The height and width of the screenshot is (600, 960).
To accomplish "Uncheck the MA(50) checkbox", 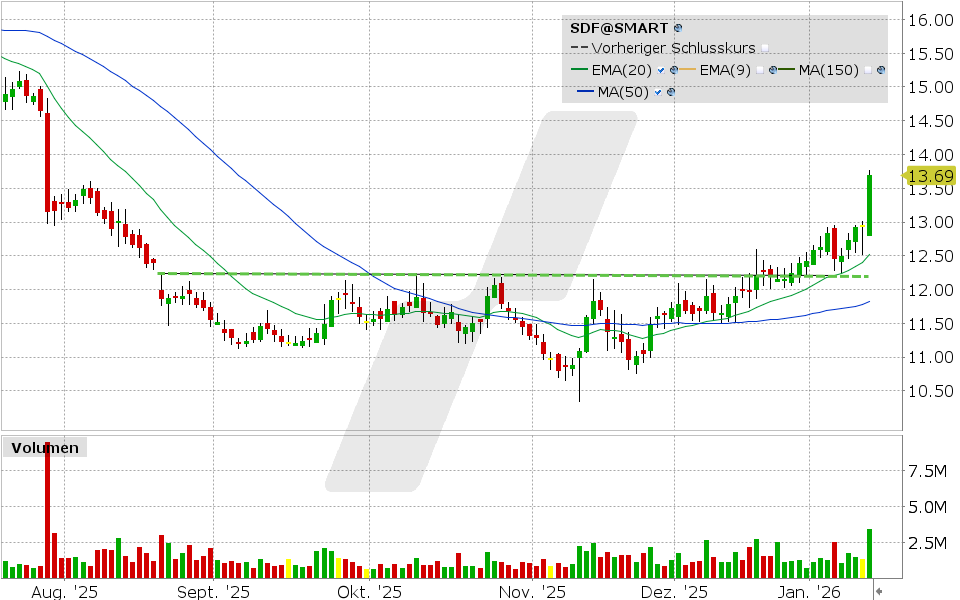I will coord(656,92).
